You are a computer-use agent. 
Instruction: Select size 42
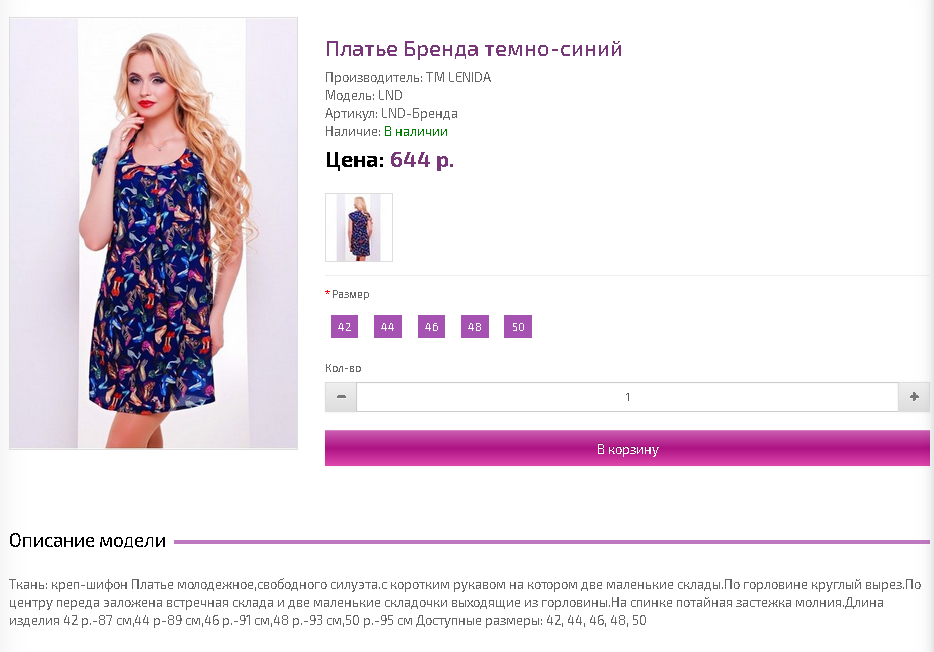(x=344, y=326)
